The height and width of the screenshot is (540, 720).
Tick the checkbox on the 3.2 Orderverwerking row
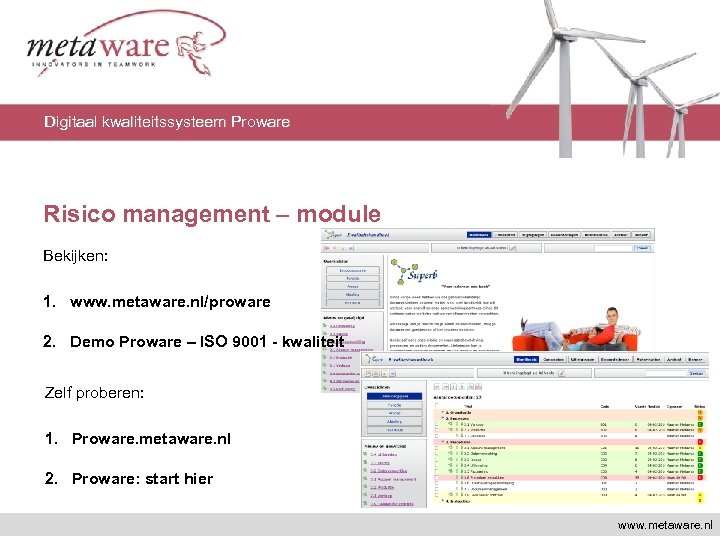click(x=437, y=454)
